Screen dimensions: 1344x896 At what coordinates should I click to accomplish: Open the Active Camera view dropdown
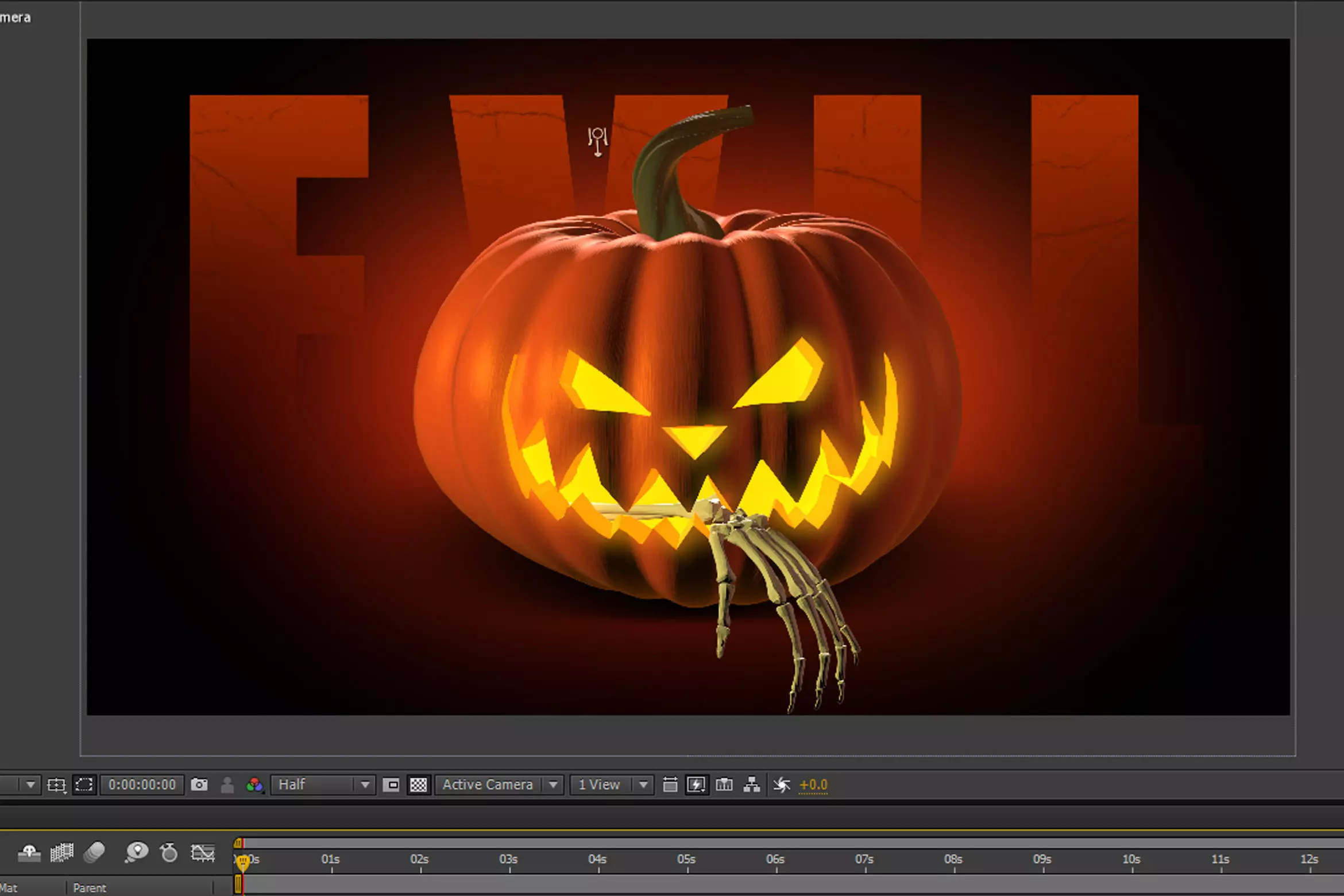[x=499, y=785]
